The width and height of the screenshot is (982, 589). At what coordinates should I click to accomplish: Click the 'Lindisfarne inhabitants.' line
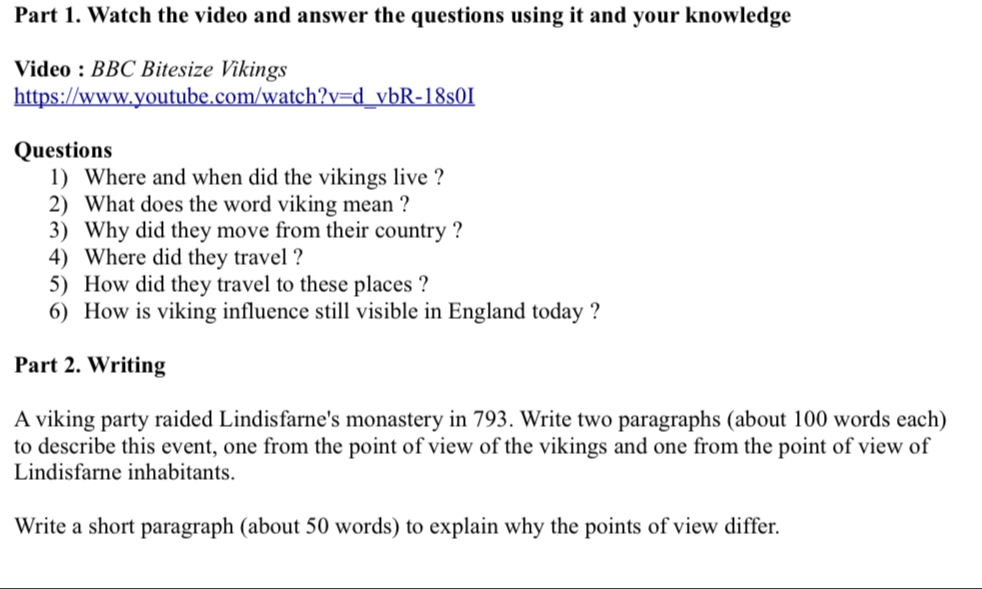(125, 472)
